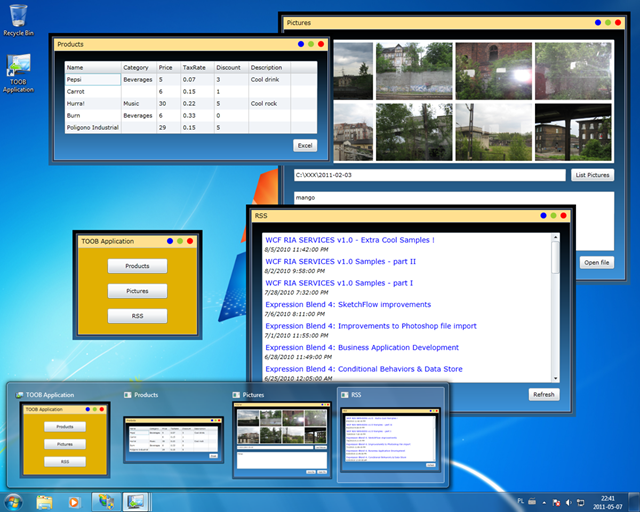Select the Hurra! row
Screen dimensions: 640x512
(x=191, y=104)
